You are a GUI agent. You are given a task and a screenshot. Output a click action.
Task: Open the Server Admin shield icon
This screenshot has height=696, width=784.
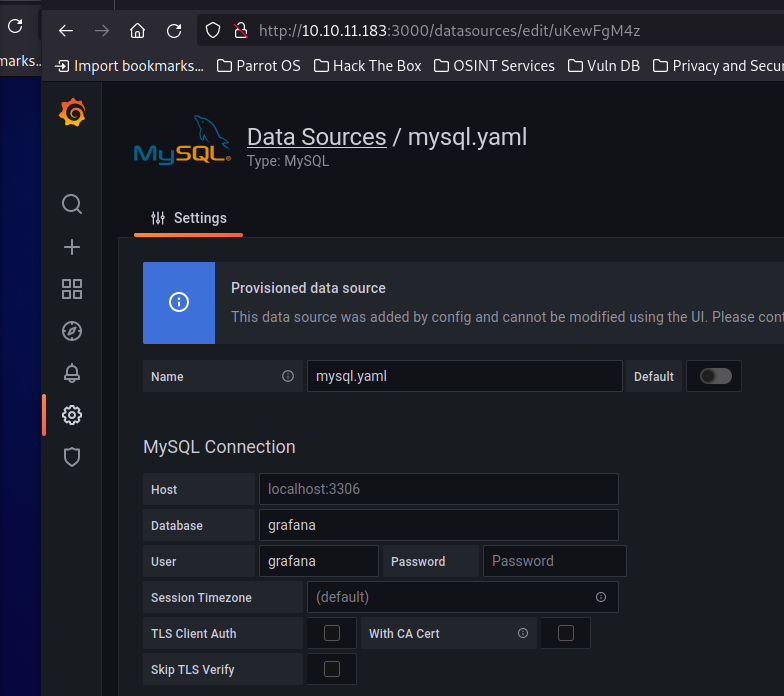click(72, 457)
